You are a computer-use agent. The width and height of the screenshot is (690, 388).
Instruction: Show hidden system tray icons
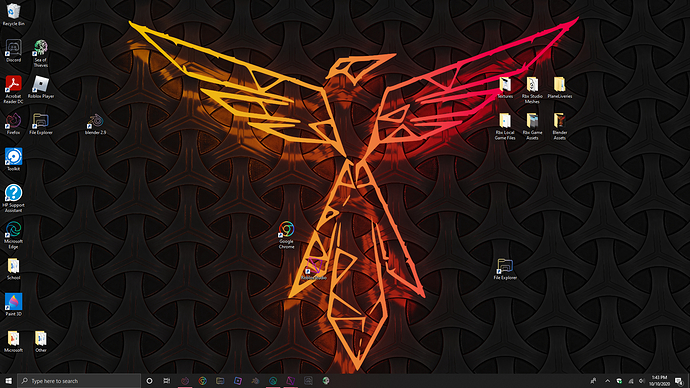point(607,381)
